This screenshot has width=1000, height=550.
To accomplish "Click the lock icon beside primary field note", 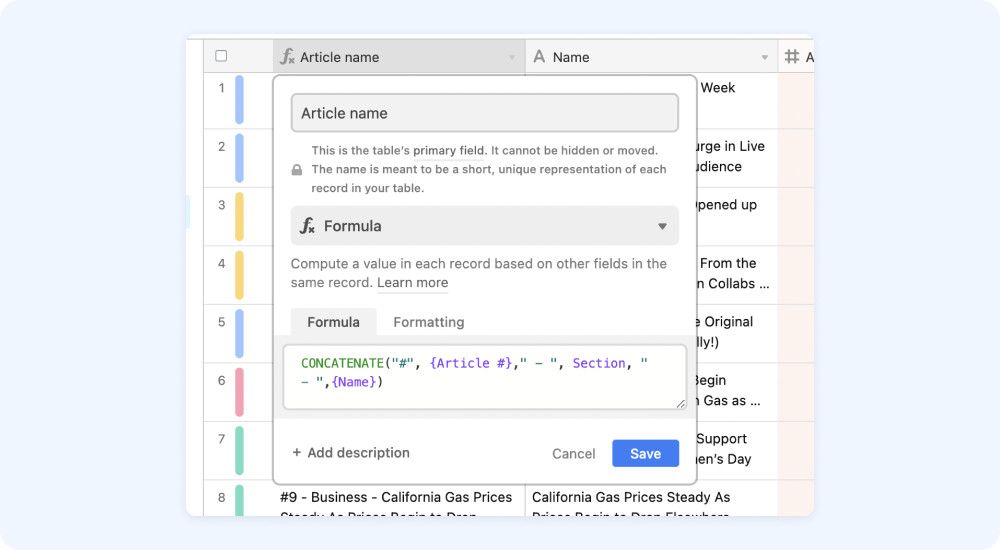I will point(297,170).
